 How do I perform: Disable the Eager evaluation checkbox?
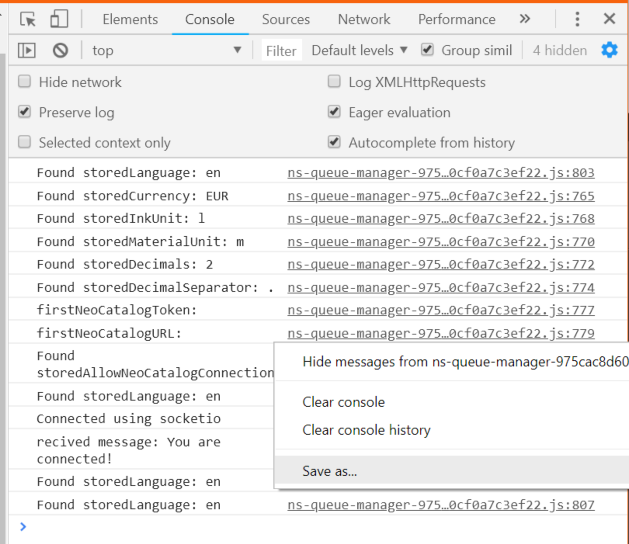tap(334, 112)
